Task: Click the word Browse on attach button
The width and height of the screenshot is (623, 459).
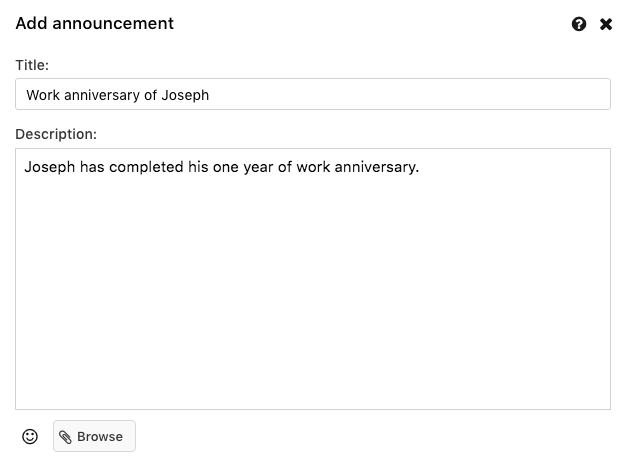Action: pos(100,437)
